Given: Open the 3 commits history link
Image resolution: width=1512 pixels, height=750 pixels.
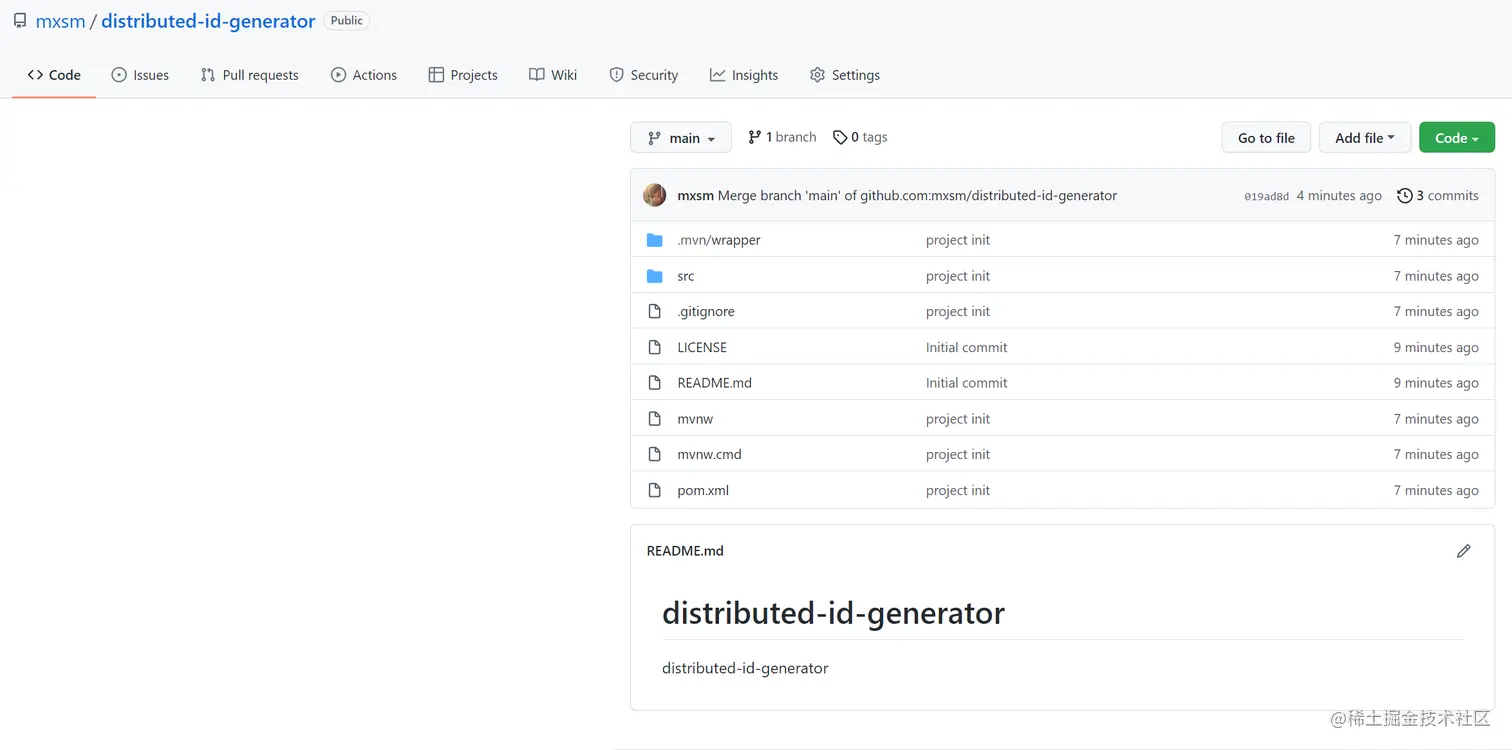Looking at the screenshot, I should (x=1438, y=196).
